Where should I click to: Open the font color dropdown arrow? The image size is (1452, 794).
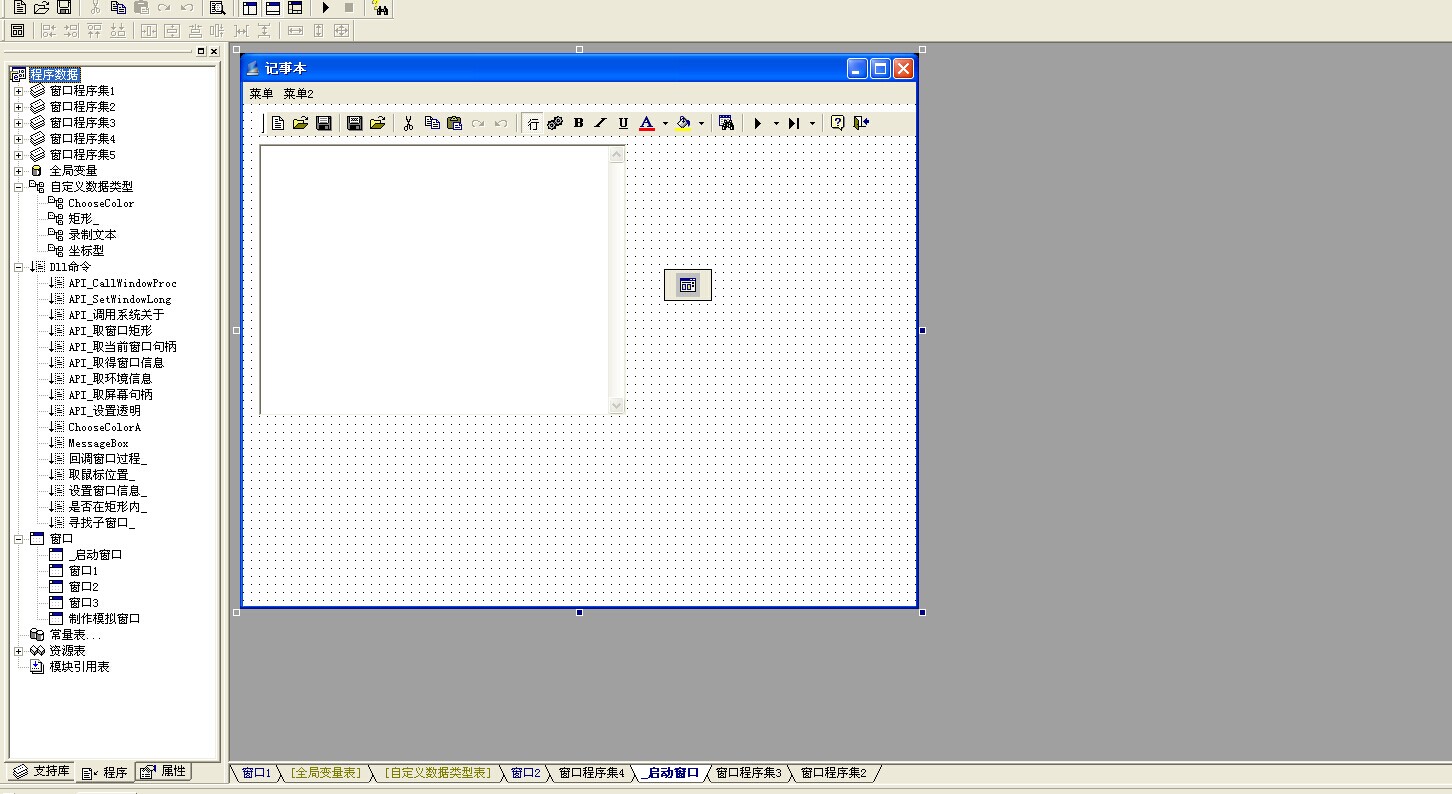(x=665, y=124)
